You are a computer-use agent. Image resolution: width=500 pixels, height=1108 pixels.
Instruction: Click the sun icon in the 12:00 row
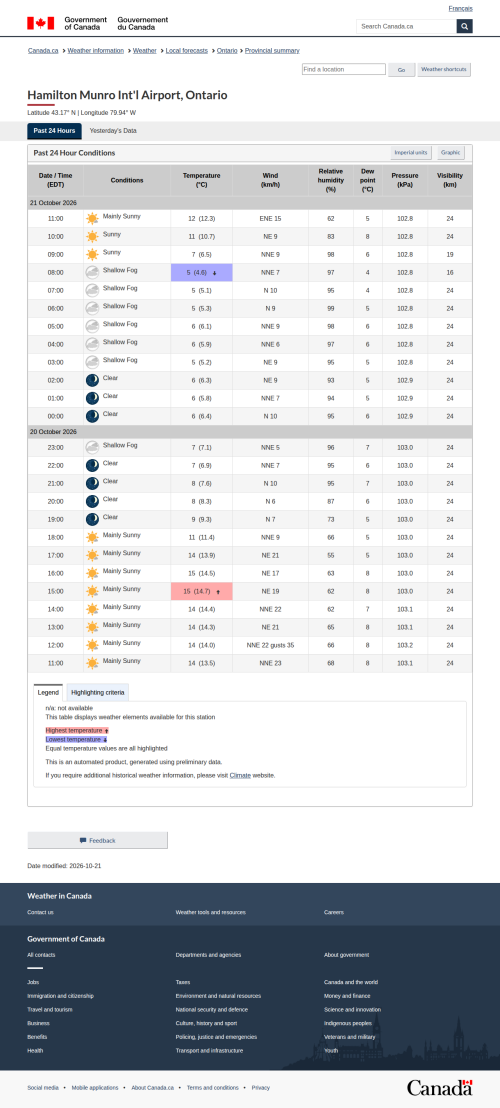click(93, 645)
